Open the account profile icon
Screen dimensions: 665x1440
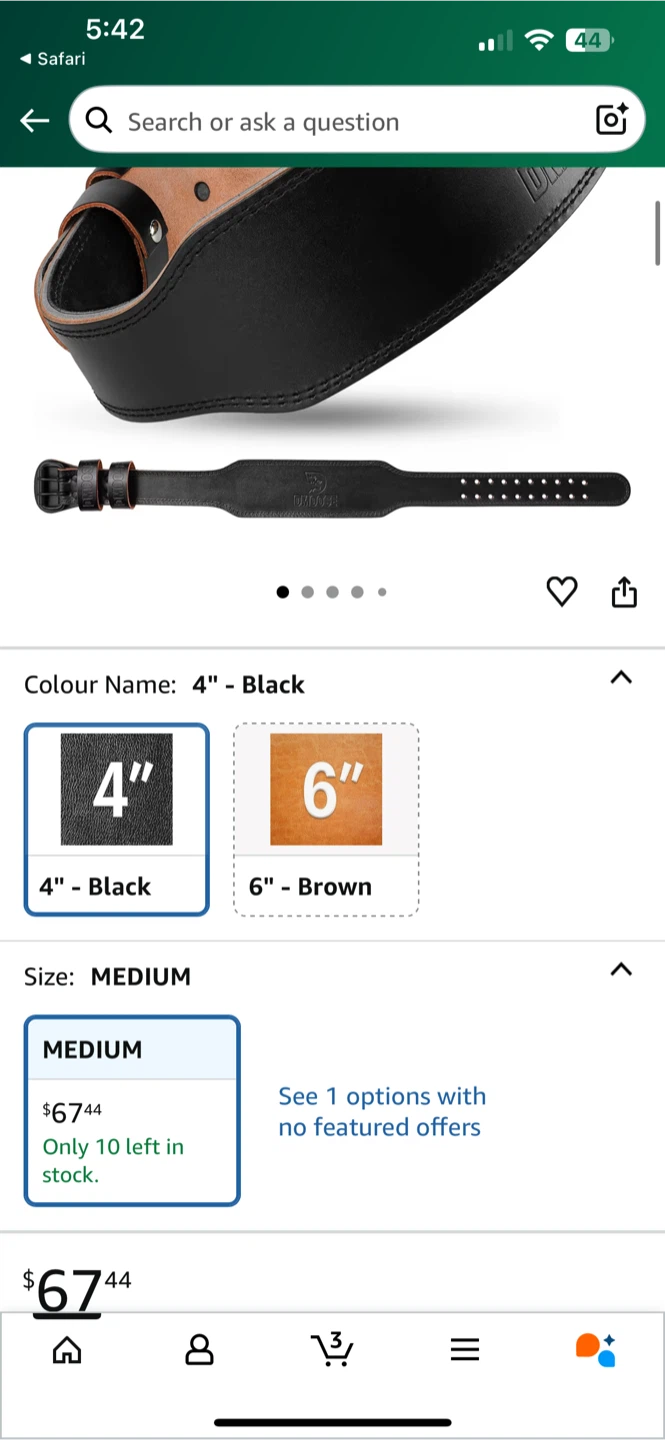pyautogui.click(x=199, y=1350)
